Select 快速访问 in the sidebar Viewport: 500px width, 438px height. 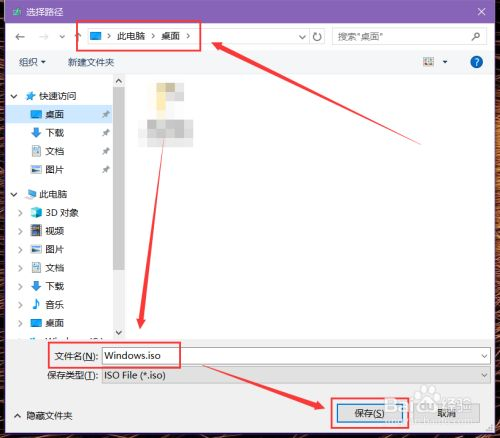[x=57, y=96]
